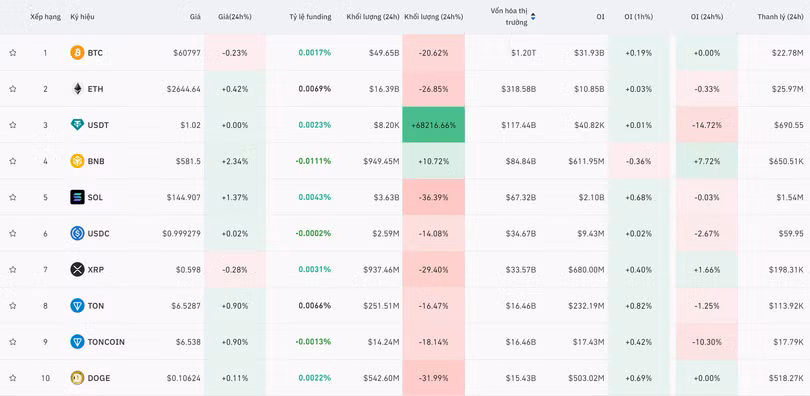Add SOL to favorites star

(13, 197)
